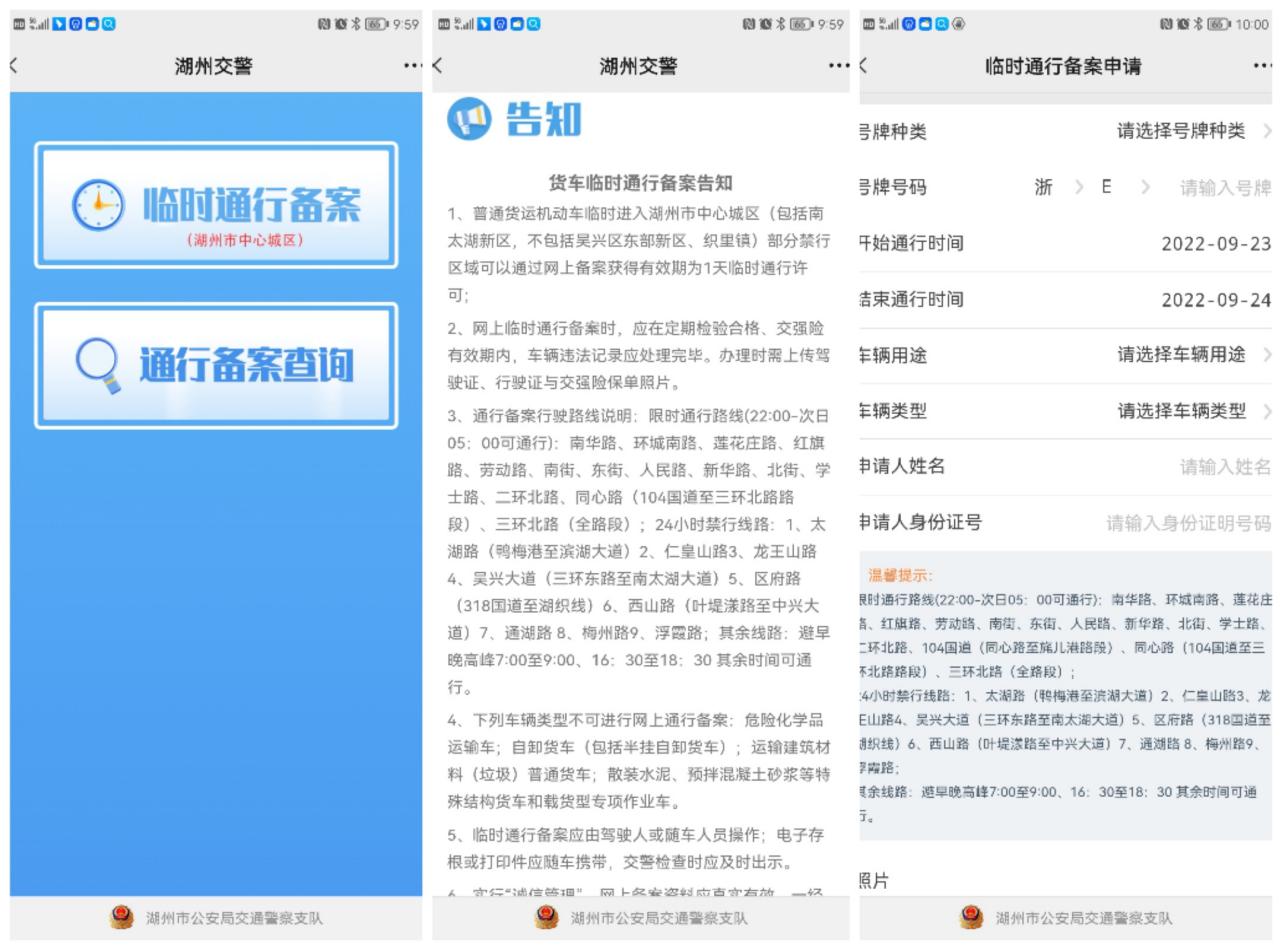Expand the 浙 province prefix picker

pos(1056,187)
